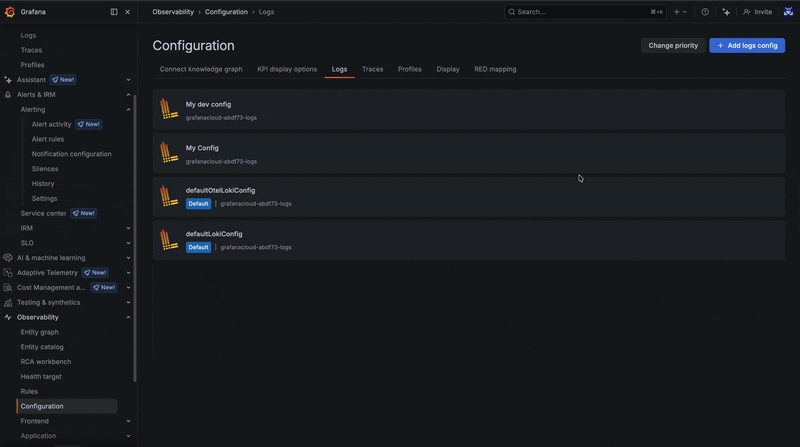Screen dimensions: 800x447
Task: Focus the Search input field
Action: pyautogui.click(x=585, y=12)
